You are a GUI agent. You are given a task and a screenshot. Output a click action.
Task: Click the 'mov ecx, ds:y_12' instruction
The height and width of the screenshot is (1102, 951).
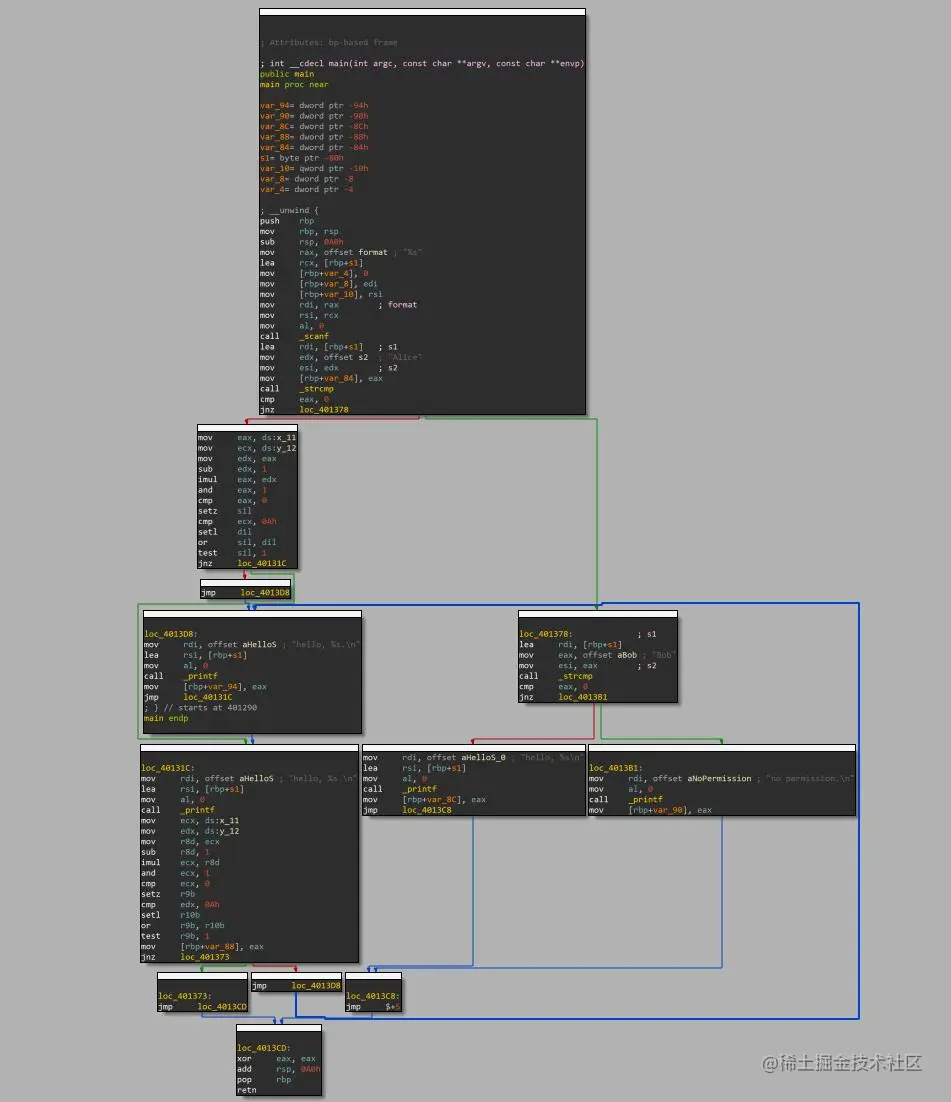(247, 448)
